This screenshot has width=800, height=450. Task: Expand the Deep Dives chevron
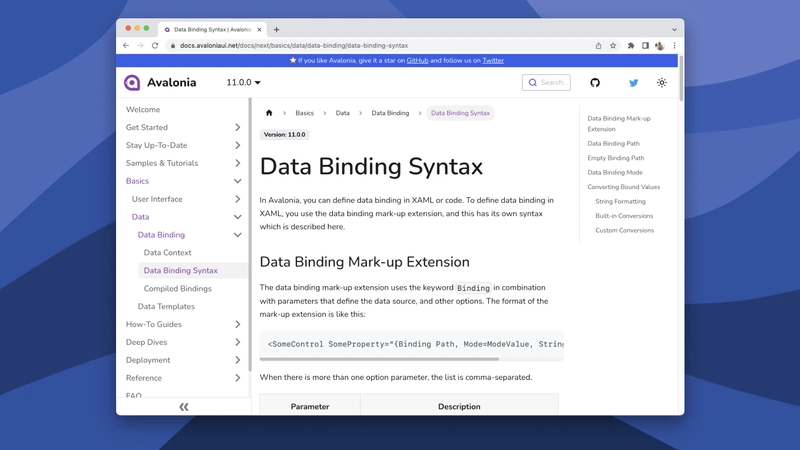238,342
